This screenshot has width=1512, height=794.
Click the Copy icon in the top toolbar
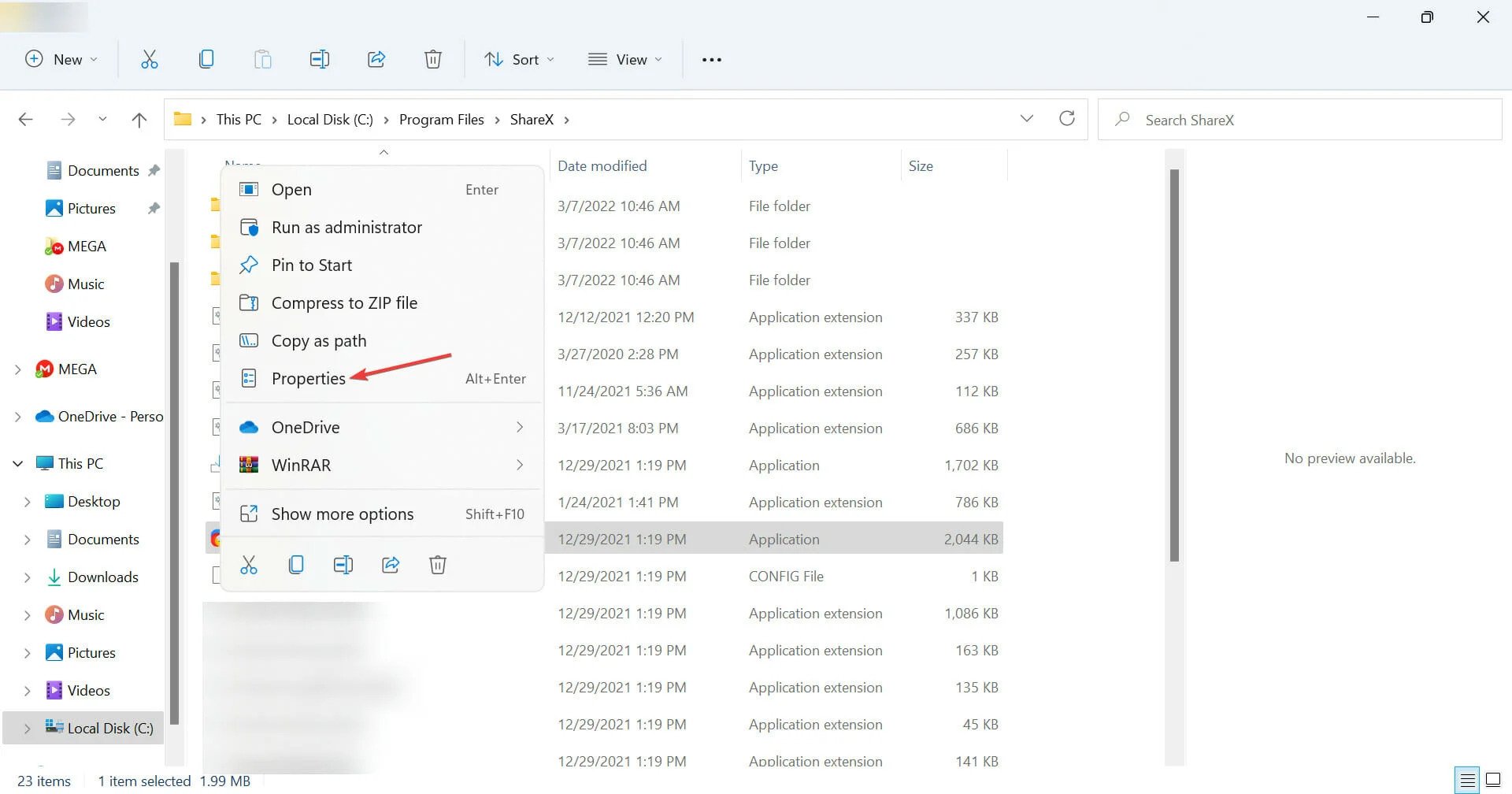pyautogui.click(x=206, y=59)
